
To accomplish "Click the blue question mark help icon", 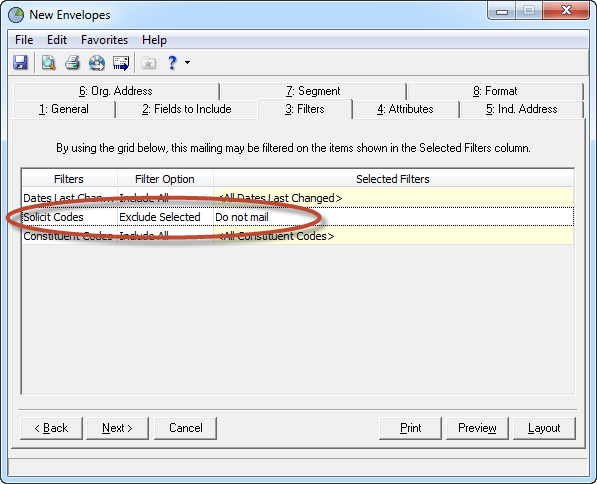I will pyautogui.click(x=172, y=62).
